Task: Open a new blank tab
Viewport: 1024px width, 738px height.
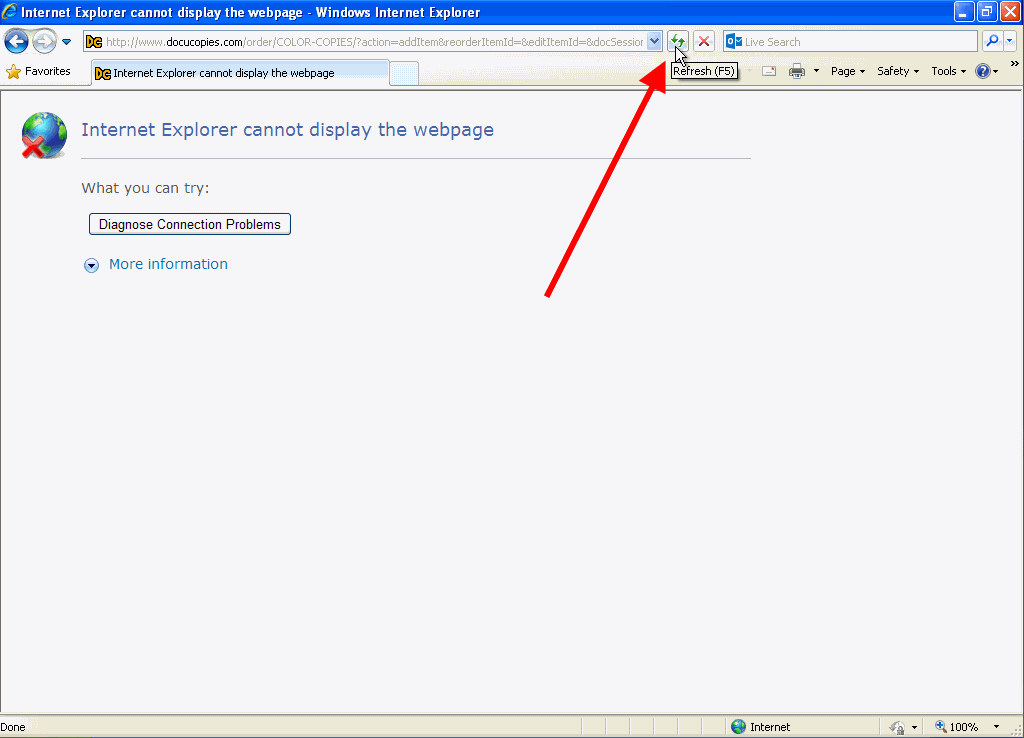Action: [404, 73]
